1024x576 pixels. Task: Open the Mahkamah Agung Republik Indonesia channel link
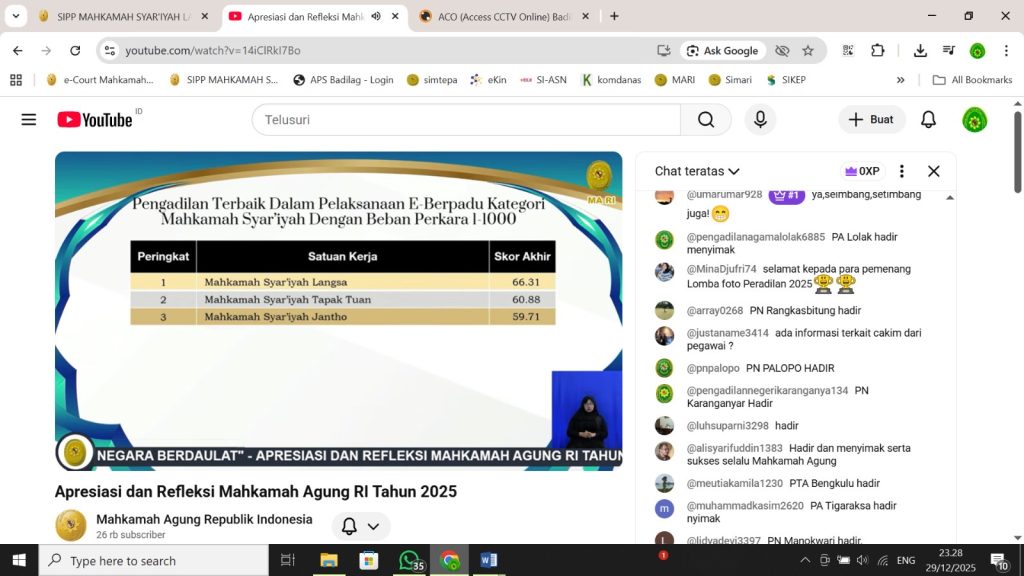(x=204, y=519)
